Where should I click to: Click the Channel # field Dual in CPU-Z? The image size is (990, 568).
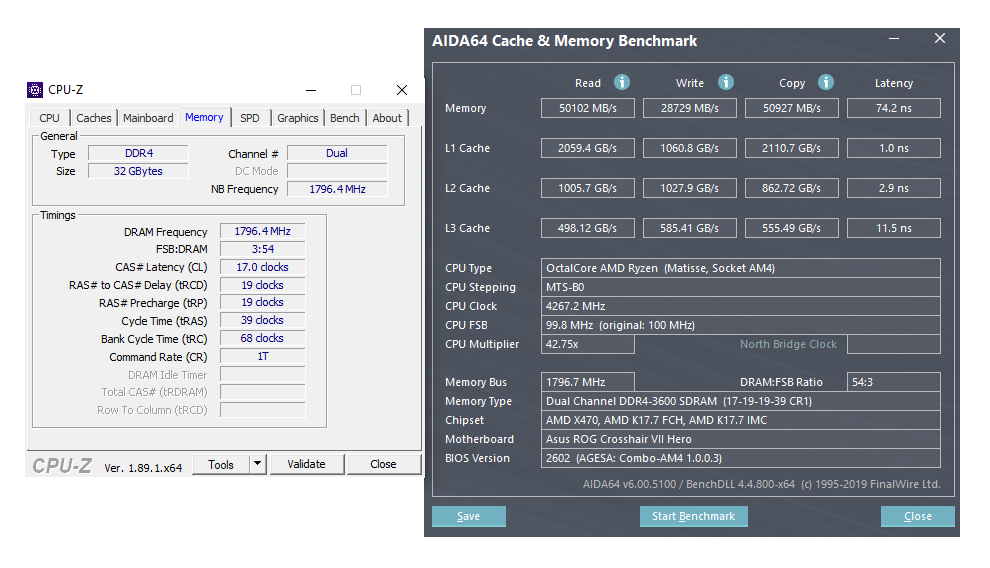click(337, 153)
